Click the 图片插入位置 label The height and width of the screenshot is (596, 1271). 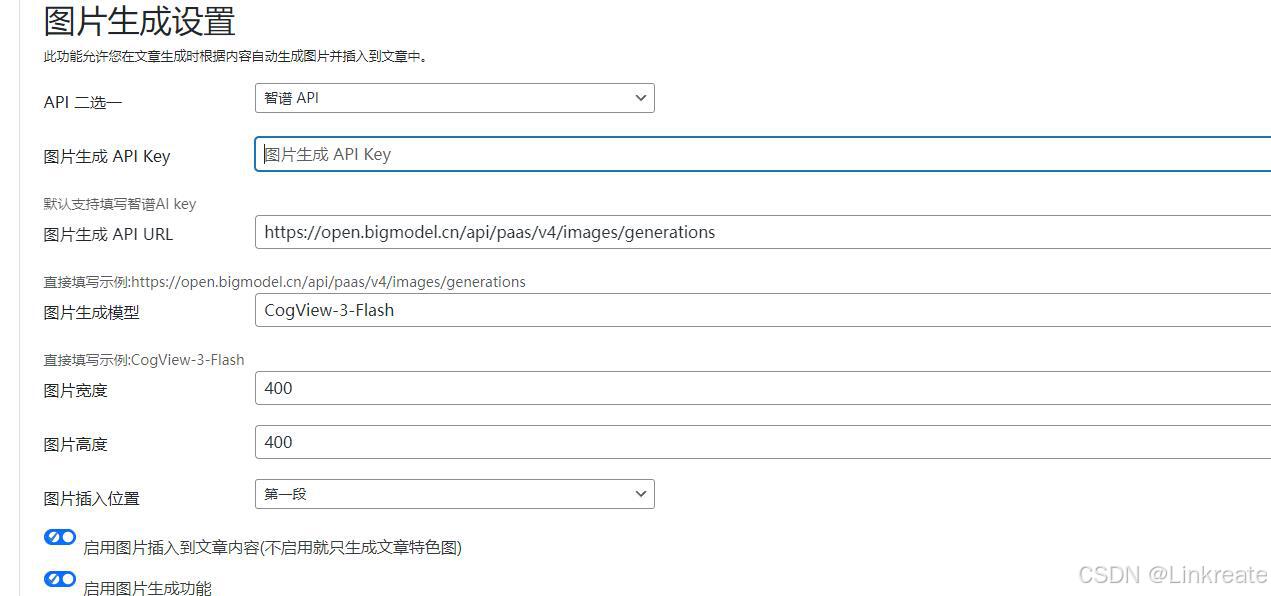click(x=92, y=499)
